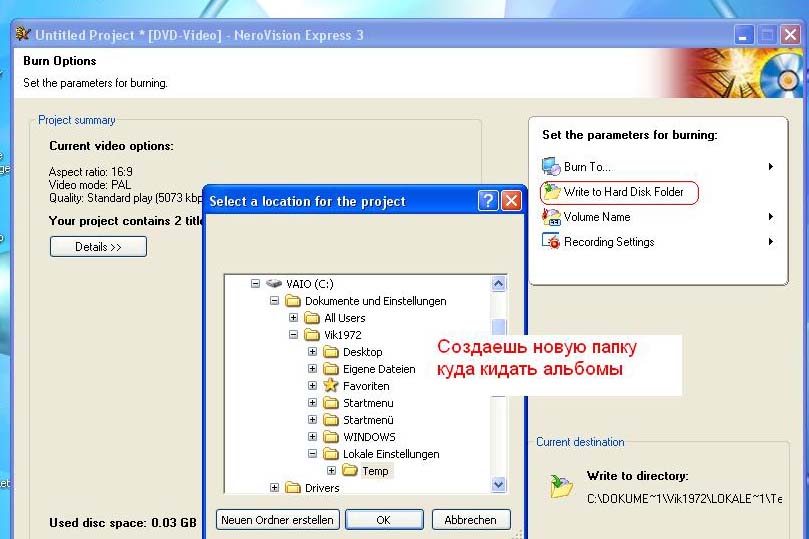Expand the Desktop folder node
This screenshot has height=539, width=809.
(x=312, y=352)
